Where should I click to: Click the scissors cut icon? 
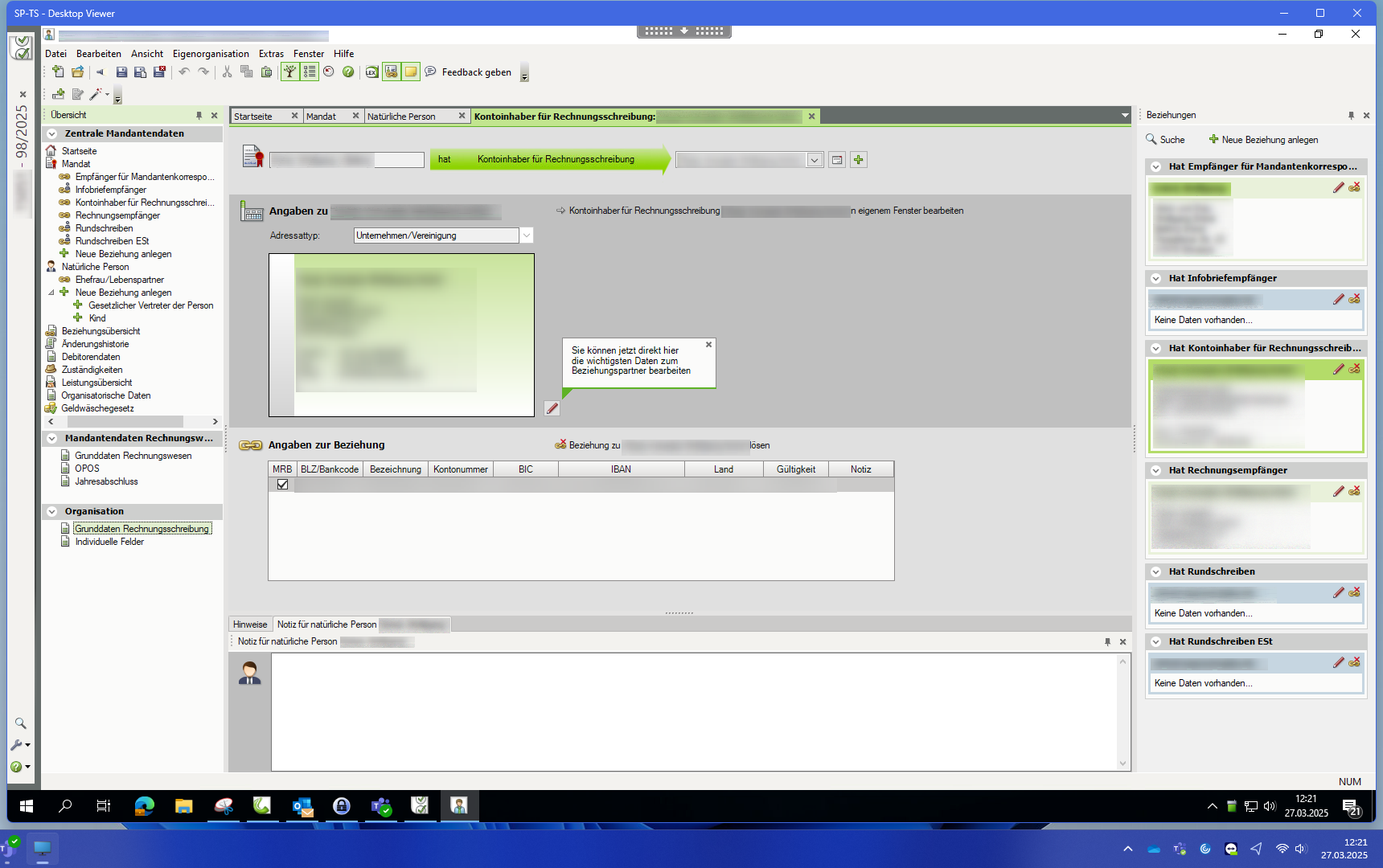[x=227, y=72]
